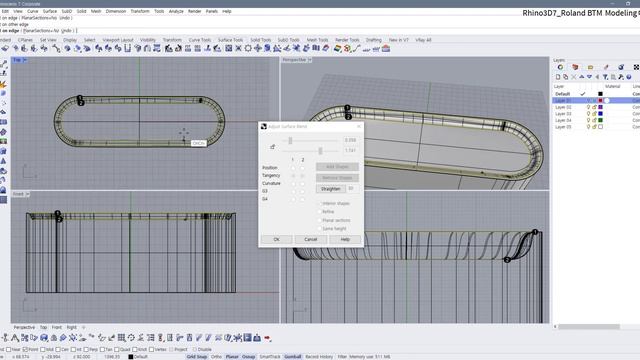This screenshot has height=360, width=640.
Task: Click the lock icon beside blend sliders
Action: point(273,147)
